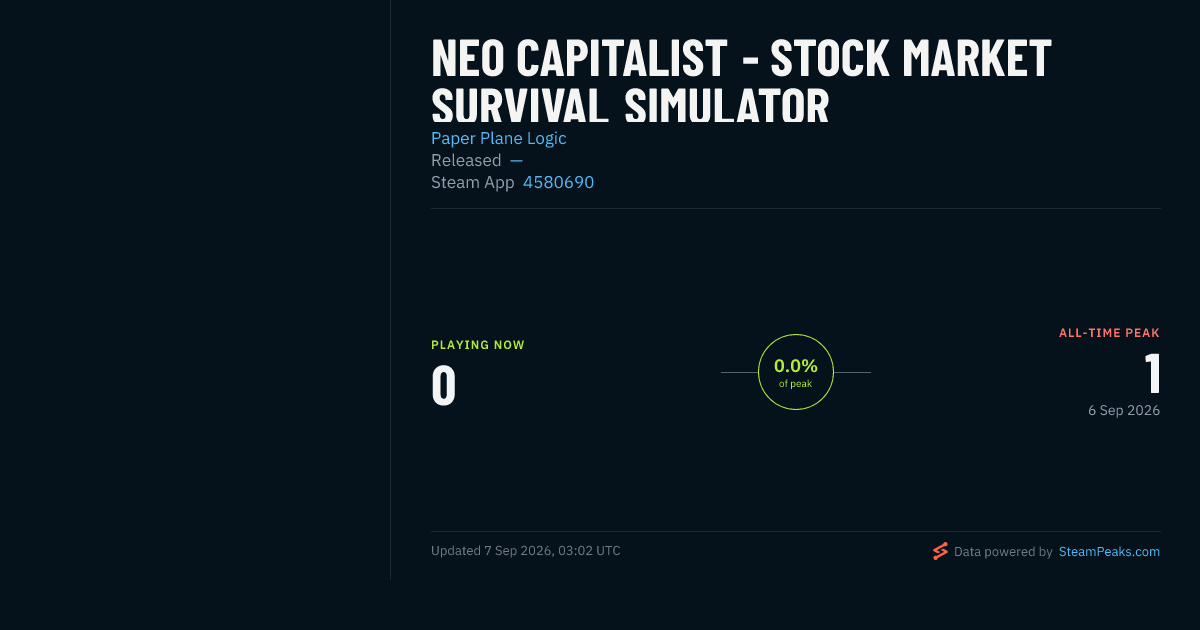This screenshot has height=630, width=1200.
Task: Click Steam App ID 4580690
Action: point(559,182)
